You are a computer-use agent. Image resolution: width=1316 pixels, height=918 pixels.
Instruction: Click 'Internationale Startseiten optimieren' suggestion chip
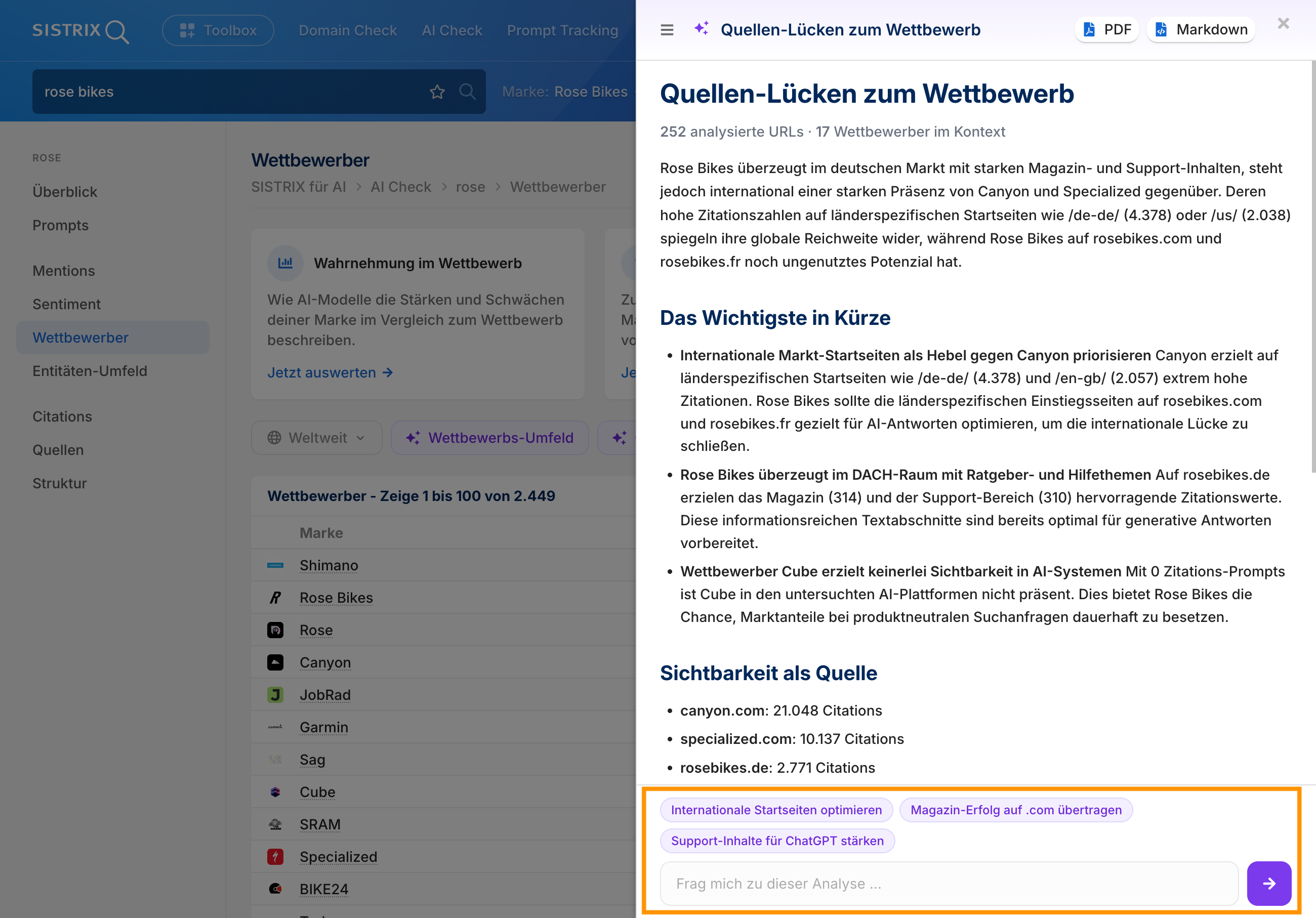pos(776,810)
